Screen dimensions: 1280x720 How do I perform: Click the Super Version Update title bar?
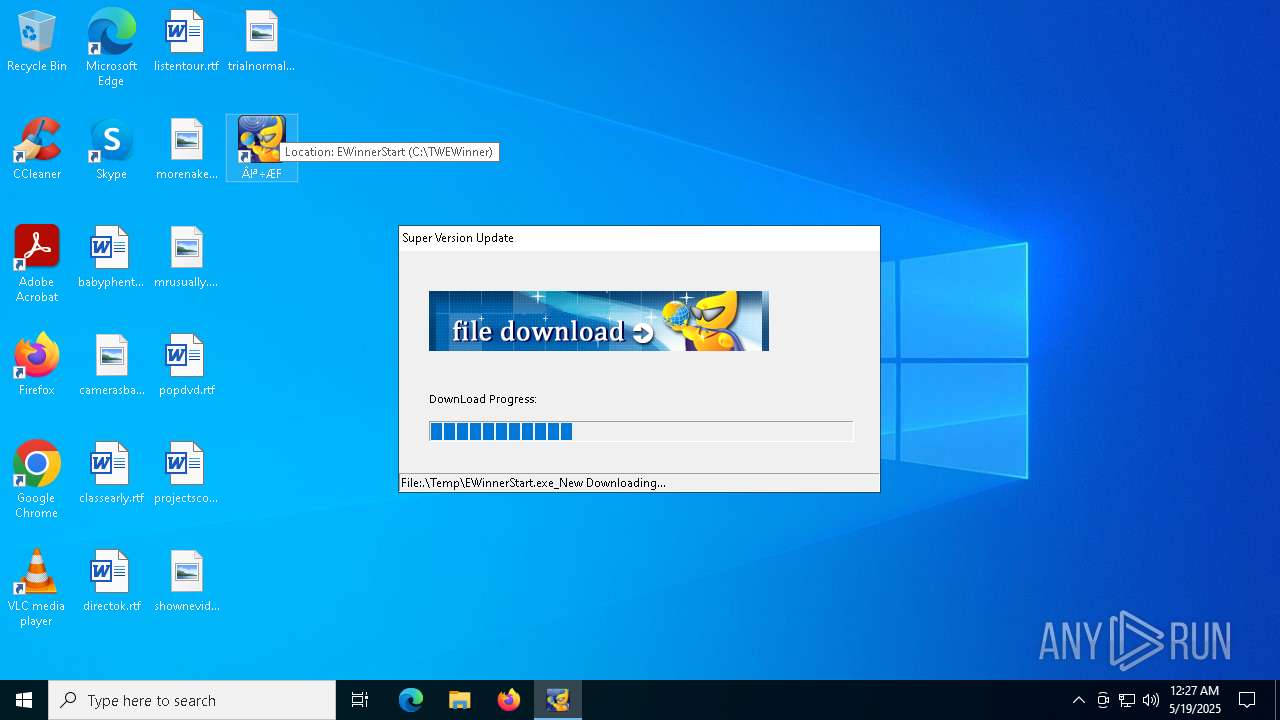pos(639,238)
